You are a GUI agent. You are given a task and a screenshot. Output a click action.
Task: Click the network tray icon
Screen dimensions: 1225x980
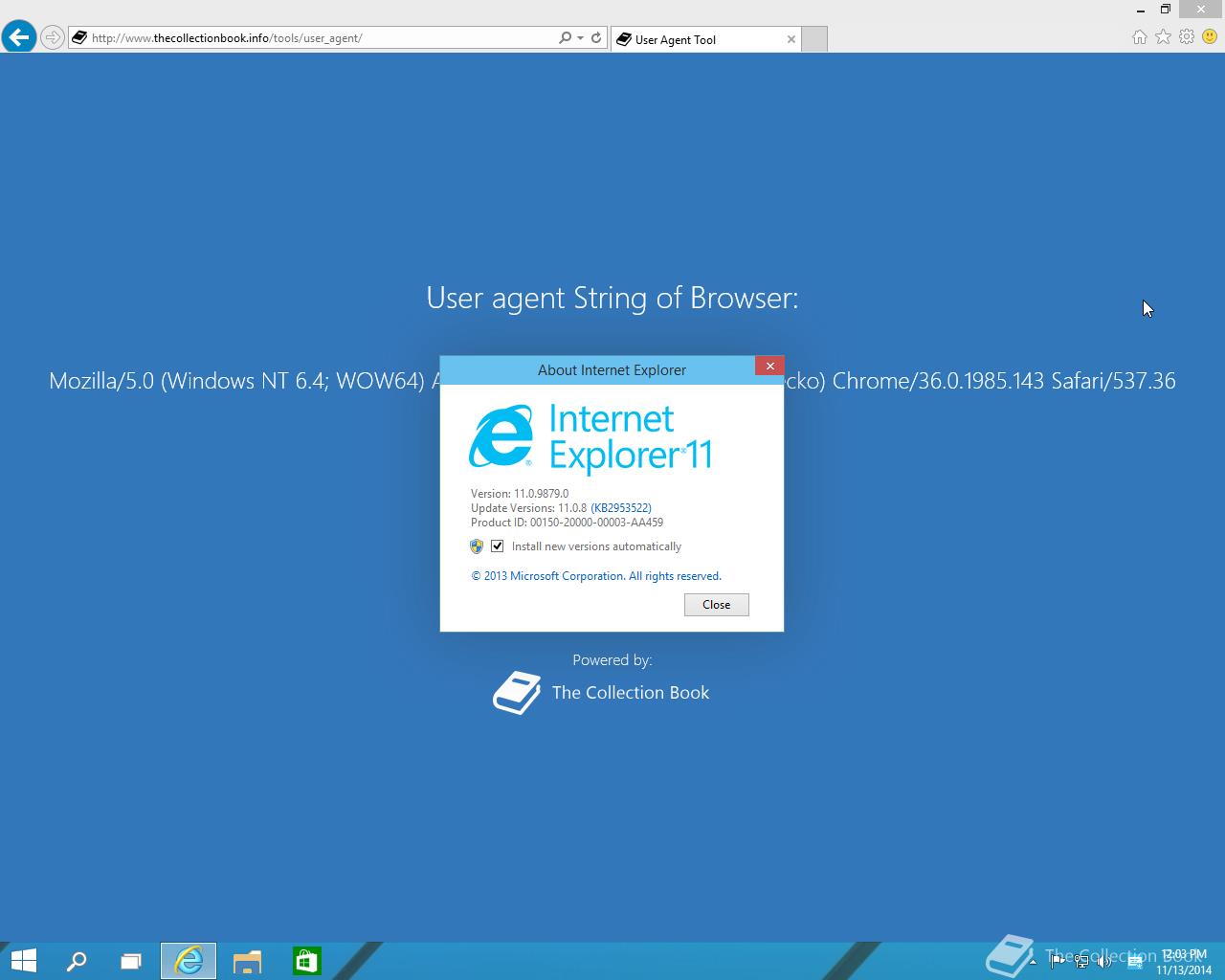click(x=1081, y=962)
